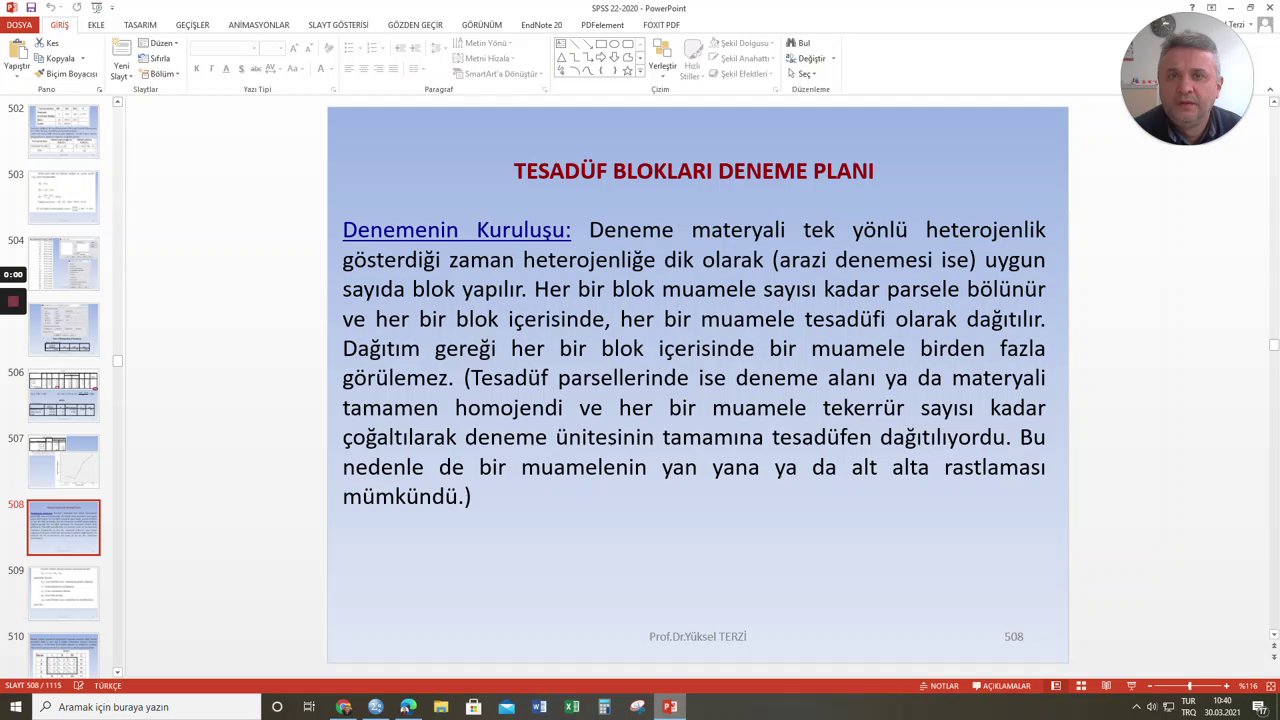The image size is (1280, 720).
Task: Undo the last action
Action: coord(49,8)
